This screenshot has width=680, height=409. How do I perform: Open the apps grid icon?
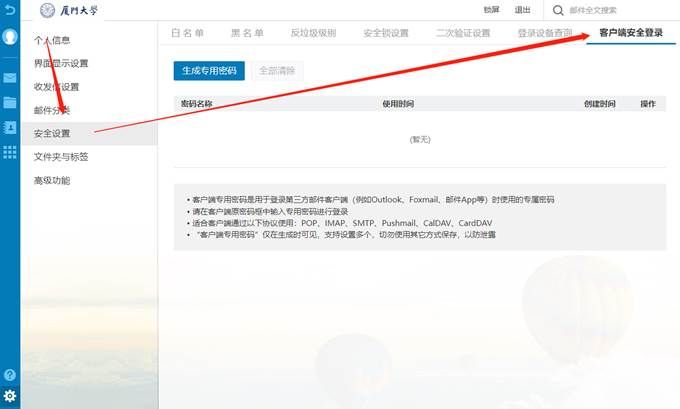point(10,152)
